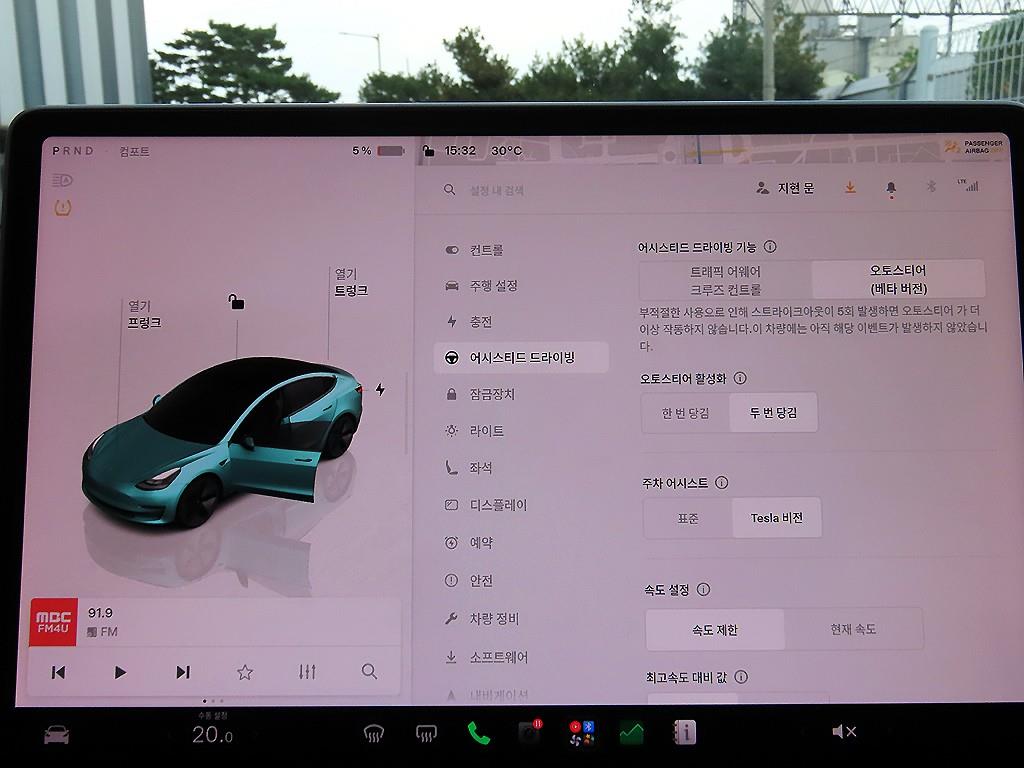Tap the 15:32 clock

coord(460,151)
